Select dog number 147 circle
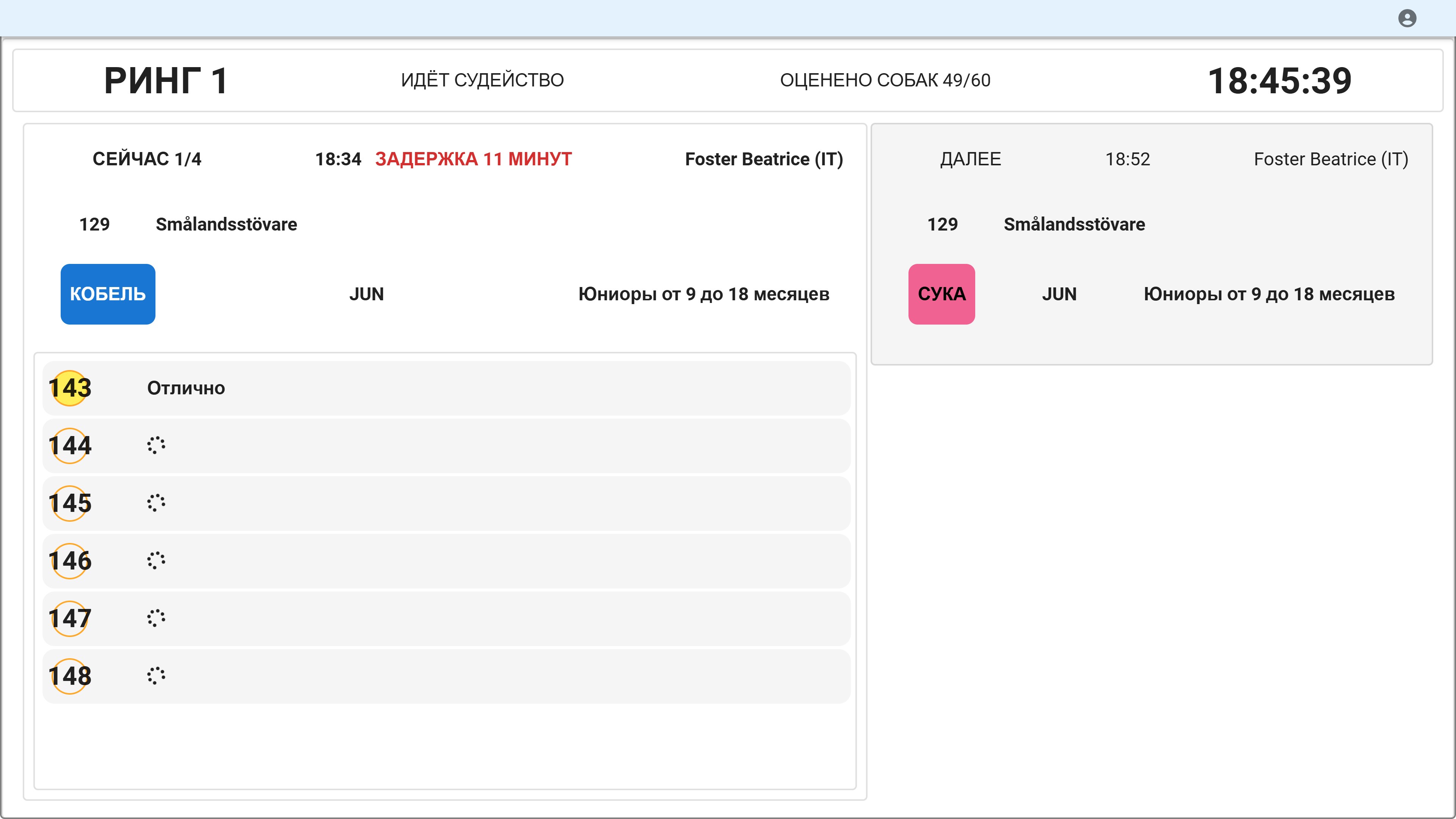The width and height of the screenshot is (1456, 819). (69, 619)
